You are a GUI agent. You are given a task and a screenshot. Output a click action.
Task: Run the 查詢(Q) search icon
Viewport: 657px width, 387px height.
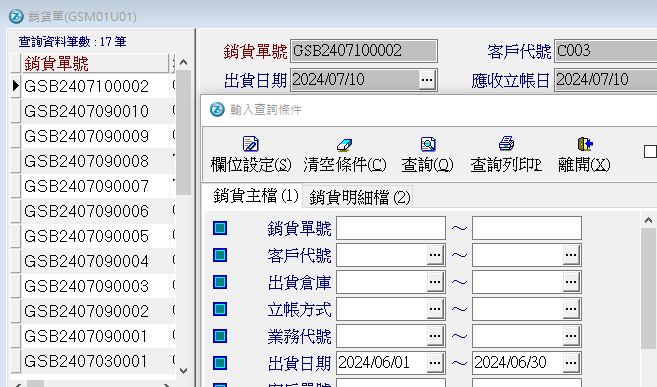point(428,144)
